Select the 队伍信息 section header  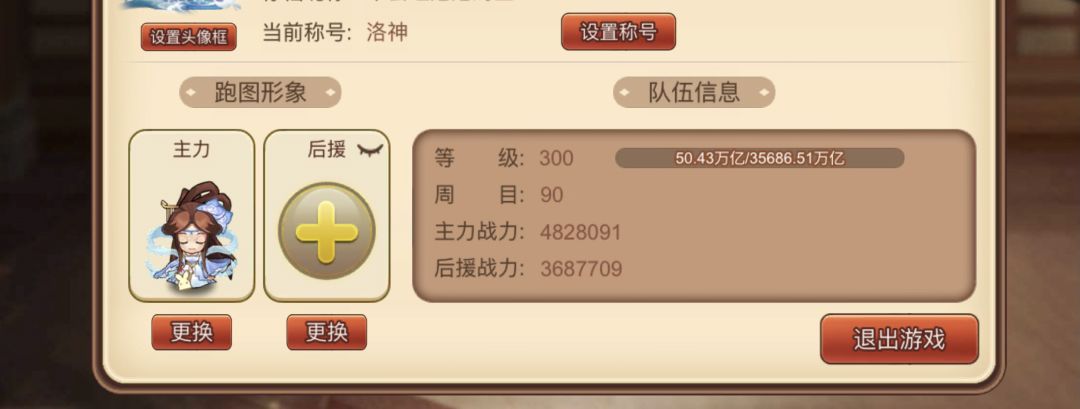(694, 92)
